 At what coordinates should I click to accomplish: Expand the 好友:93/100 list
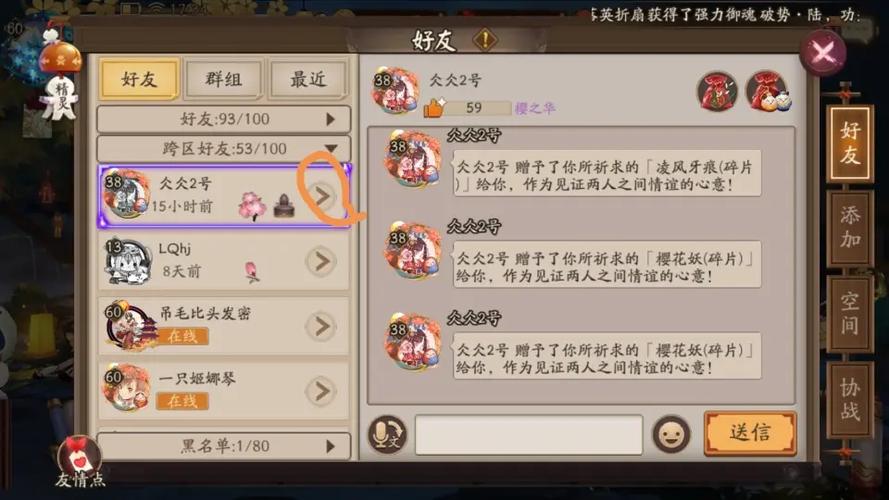click(x=224, y=119)
